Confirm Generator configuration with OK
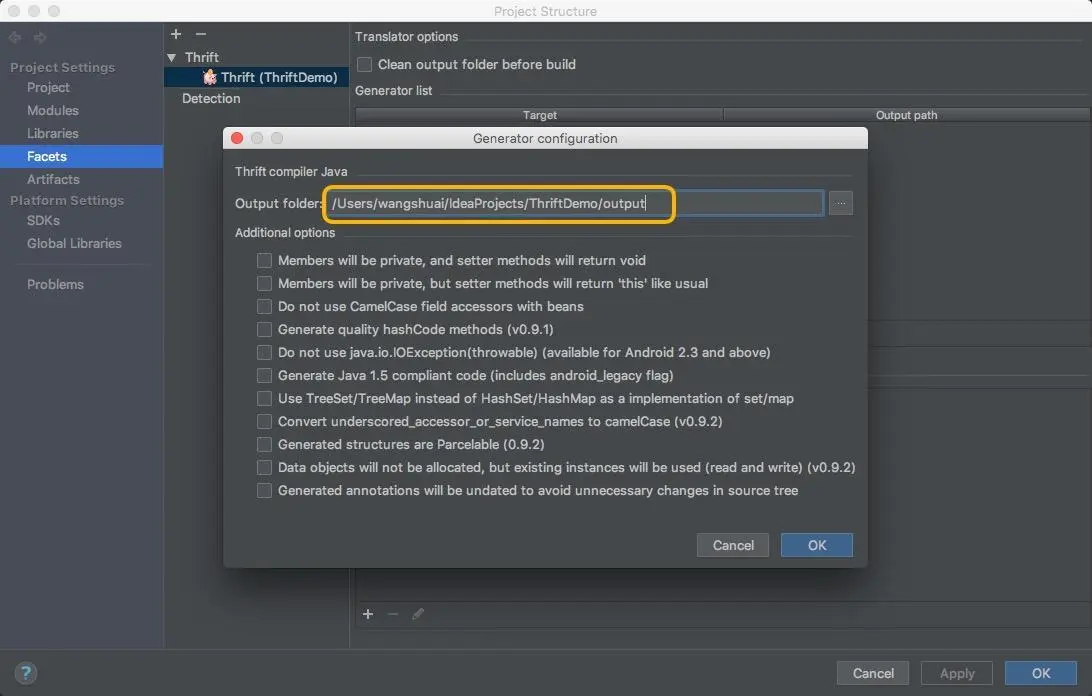This screenshot has height=696, width=1092. click(817, 546)
